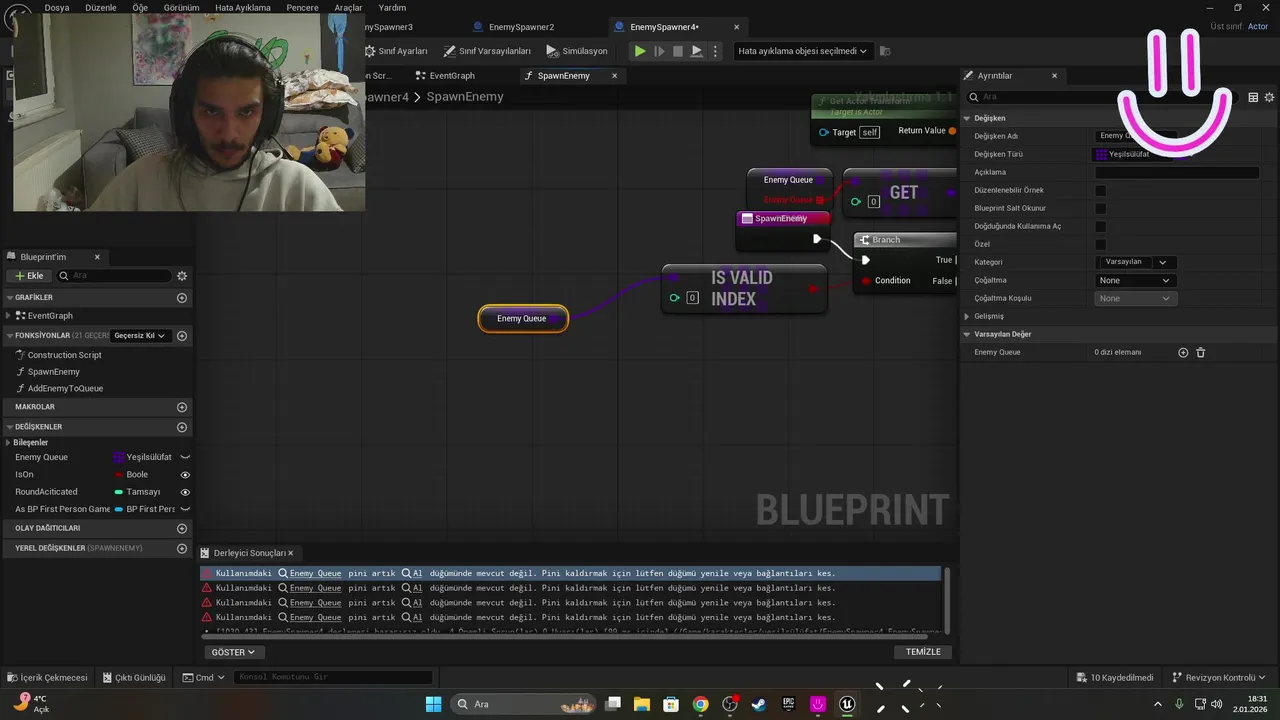Click the Windows Start button
This screenshot has width=1280, height=720.
(433, 704)
